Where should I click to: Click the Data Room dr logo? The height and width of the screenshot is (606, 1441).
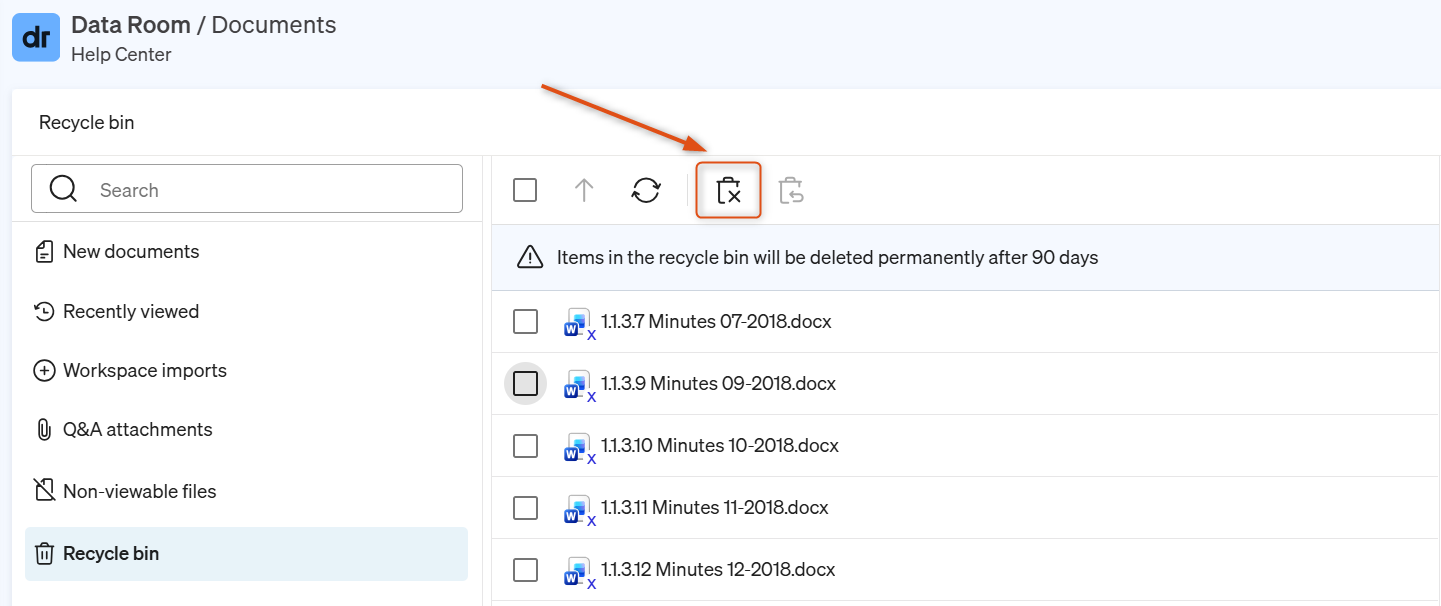point(36,38)
